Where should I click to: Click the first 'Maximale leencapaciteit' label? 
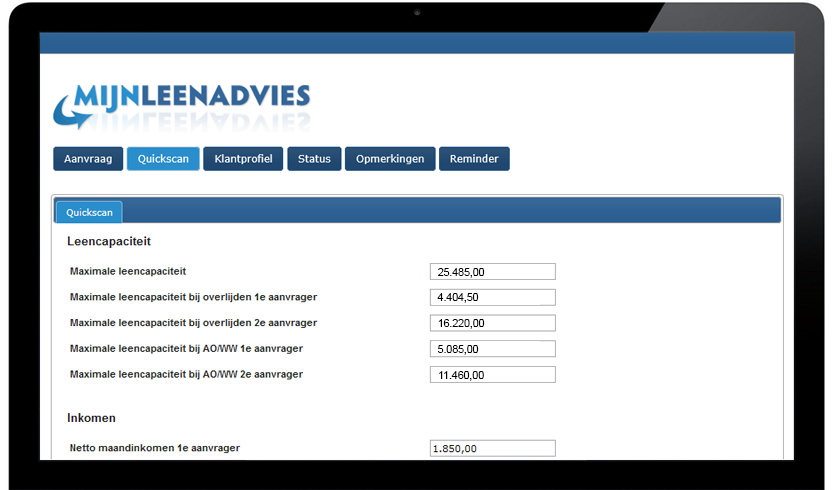coord(128,271)
